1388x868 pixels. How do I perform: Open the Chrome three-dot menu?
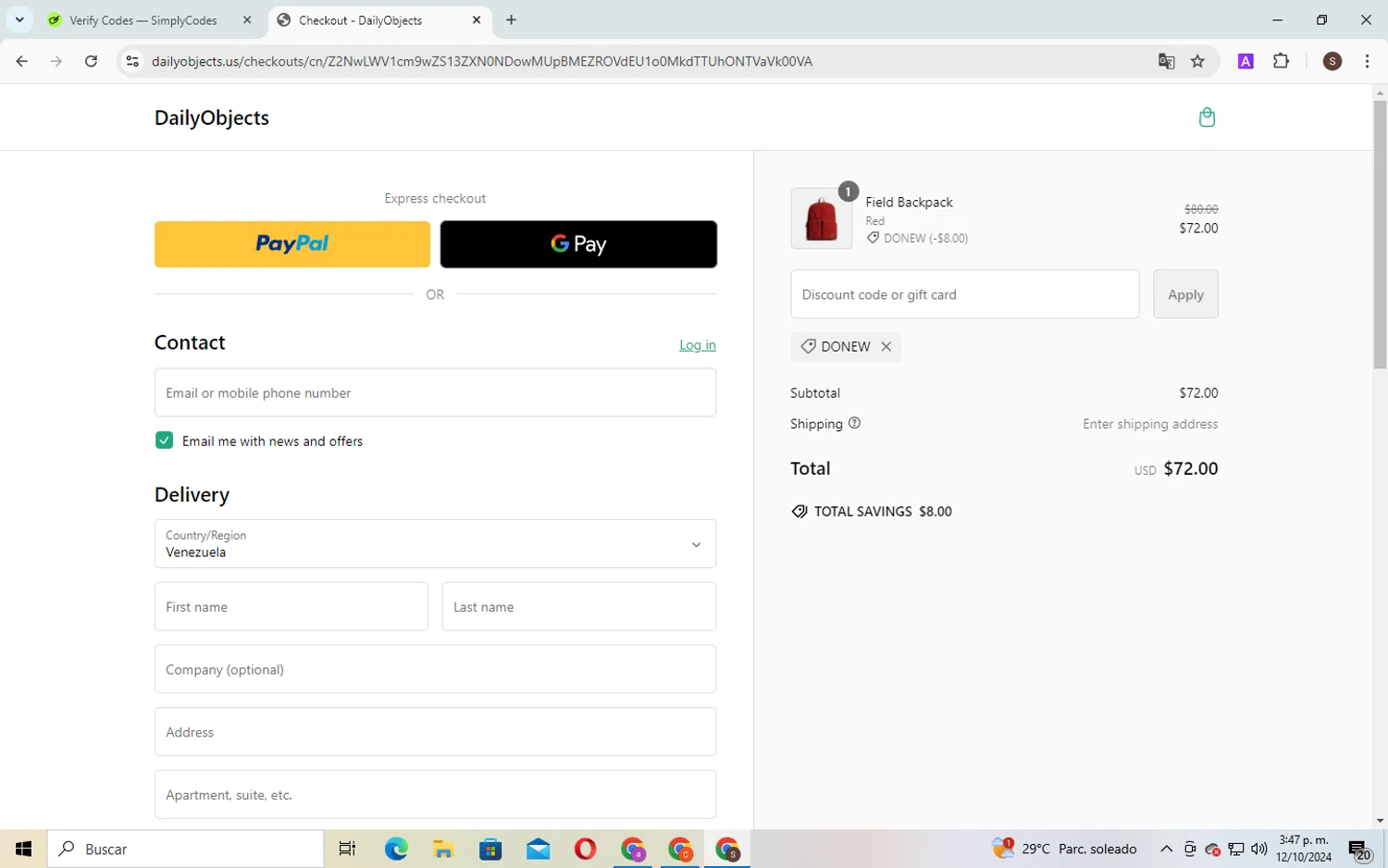point(1368,61)
